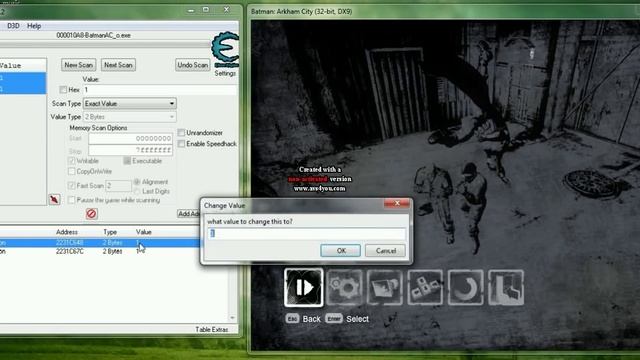Select the photo gallery icon in game menu
The image size is (640, 360).
click(x=384, y=287)
